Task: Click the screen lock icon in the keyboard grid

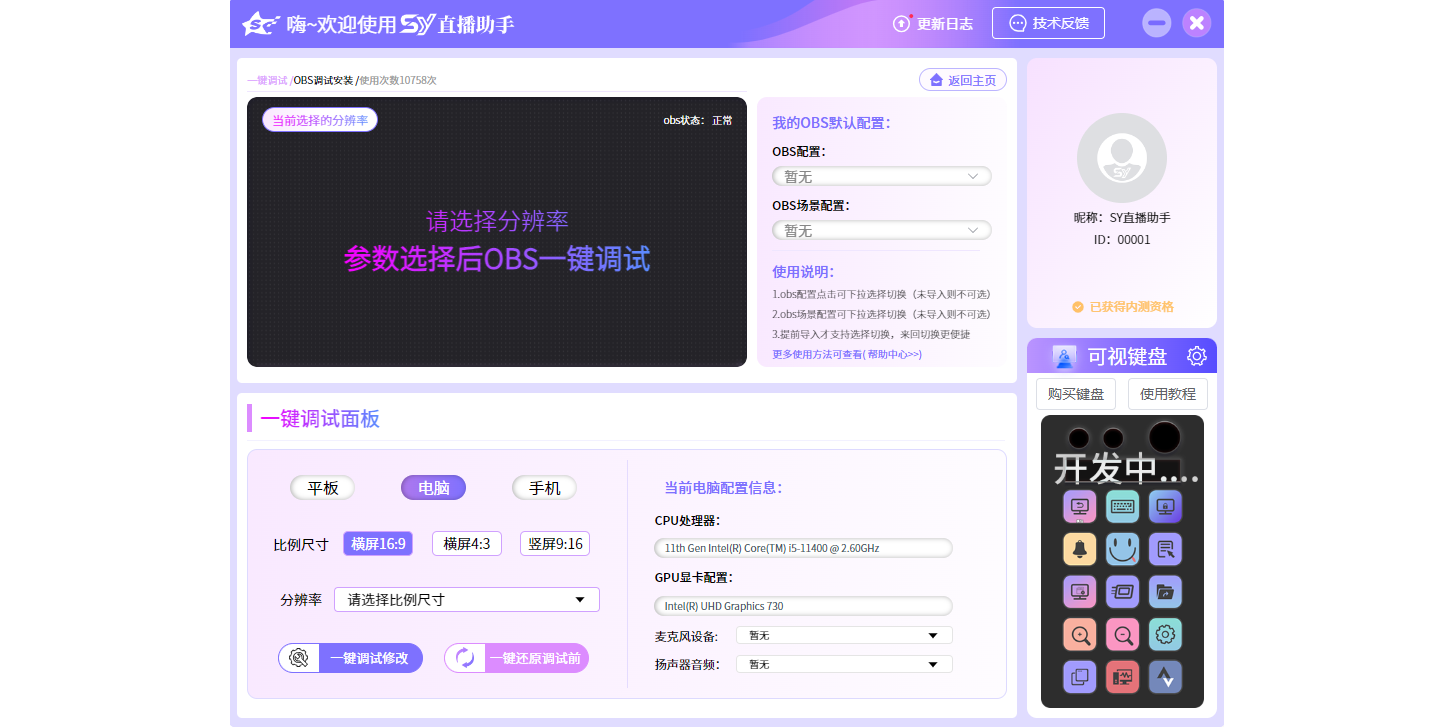Action: 1165,506
